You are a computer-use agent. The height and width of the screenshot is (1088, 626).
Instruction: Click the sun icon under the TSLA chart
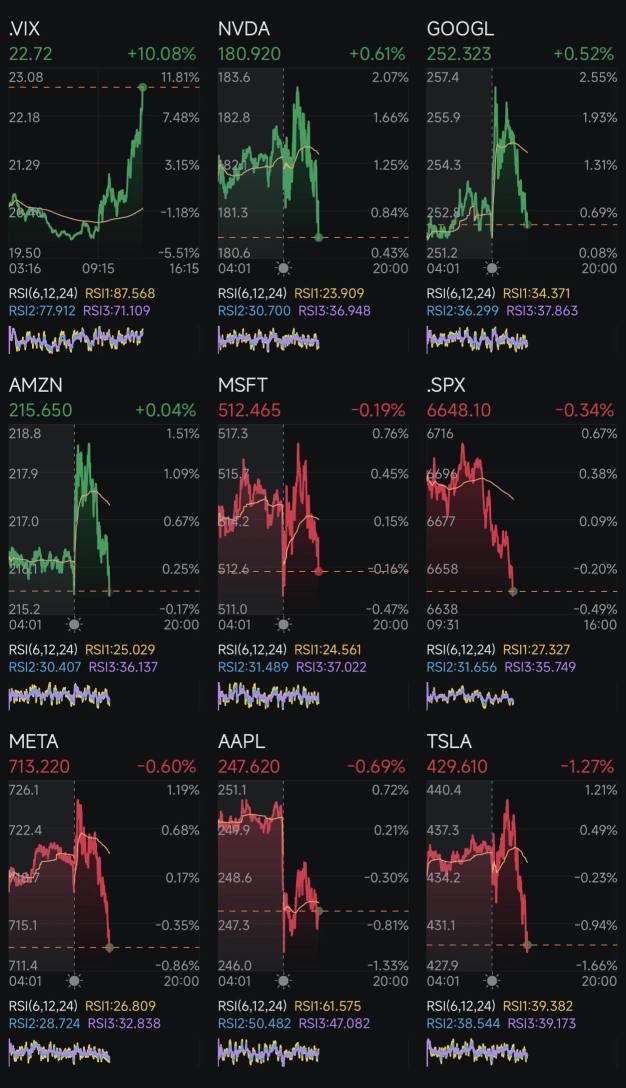point(491,981)
